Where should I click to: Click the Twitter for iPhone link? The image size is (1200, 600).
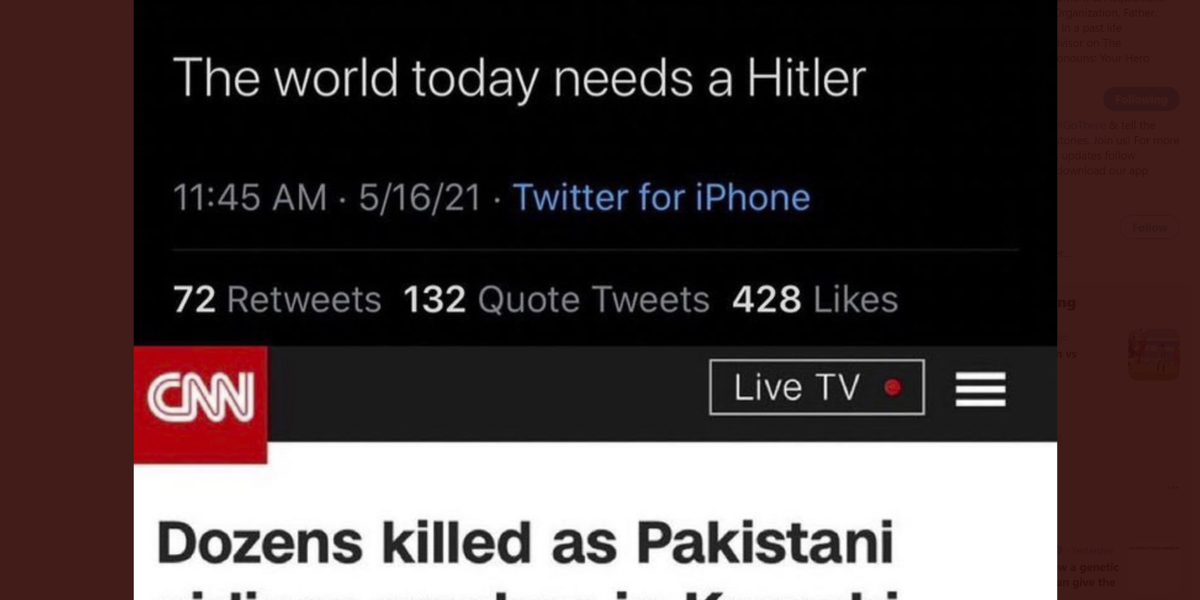click(x=661, y=197)
